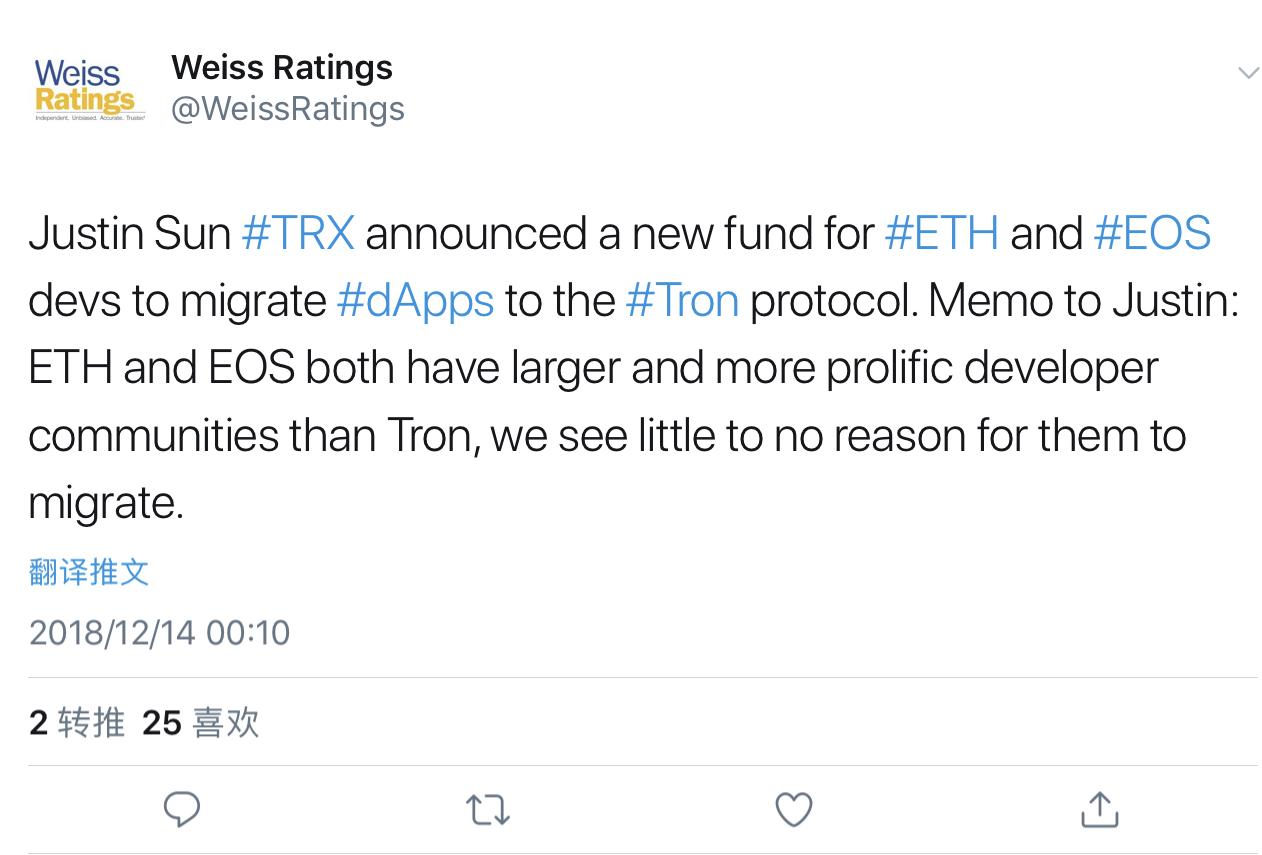Tap the tweet body text paragraph

coord(634,368)
